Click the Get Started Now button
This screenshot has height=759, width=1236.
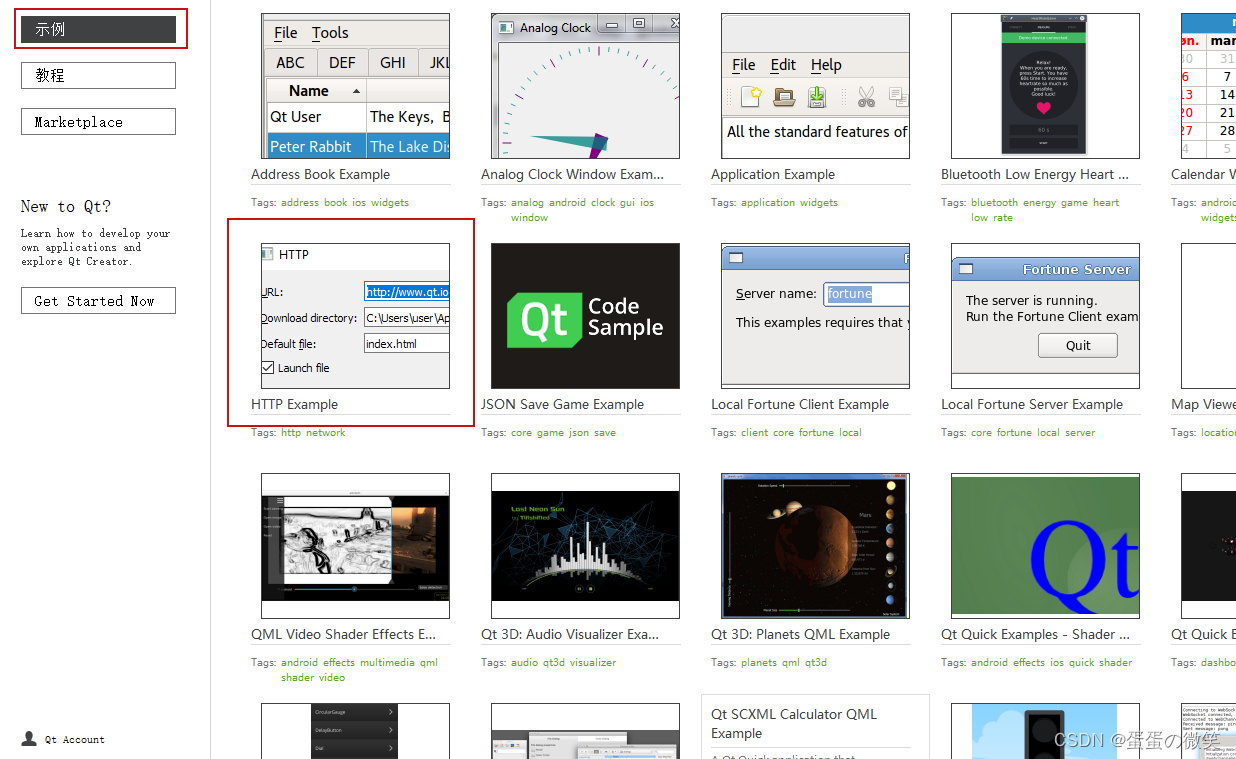[98, 300]
